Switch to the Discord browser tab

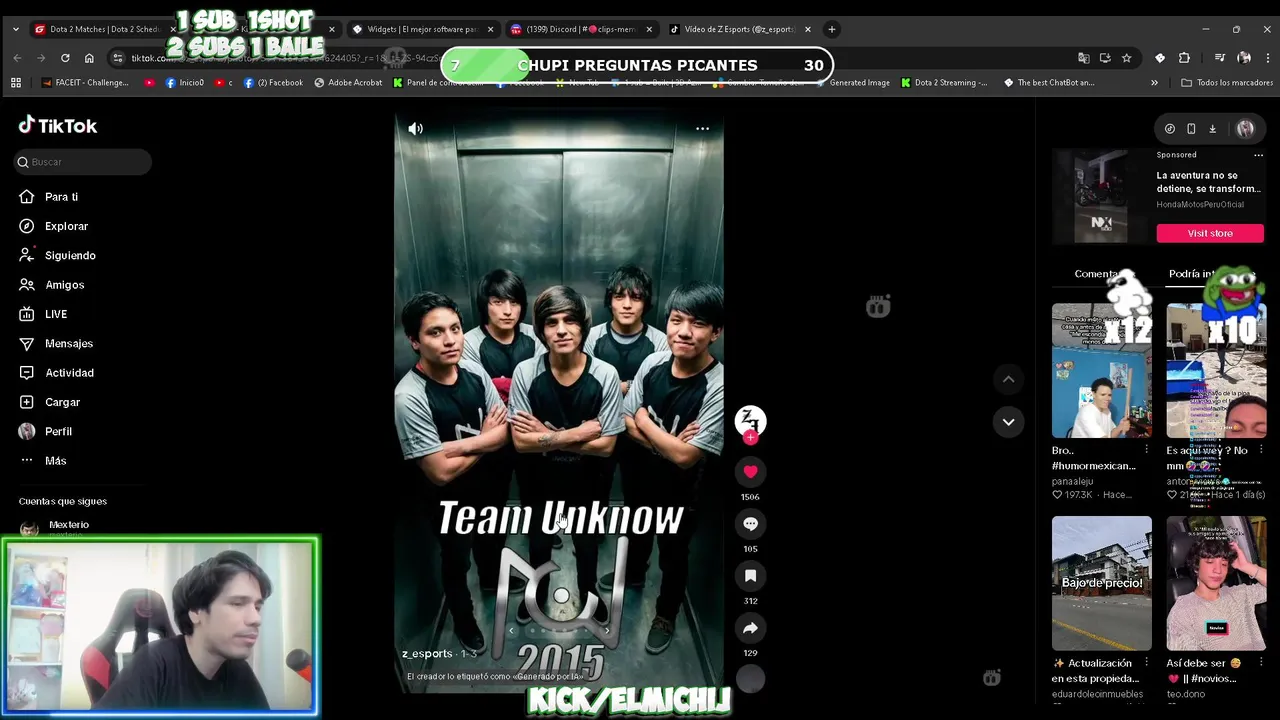click(580, 29)
